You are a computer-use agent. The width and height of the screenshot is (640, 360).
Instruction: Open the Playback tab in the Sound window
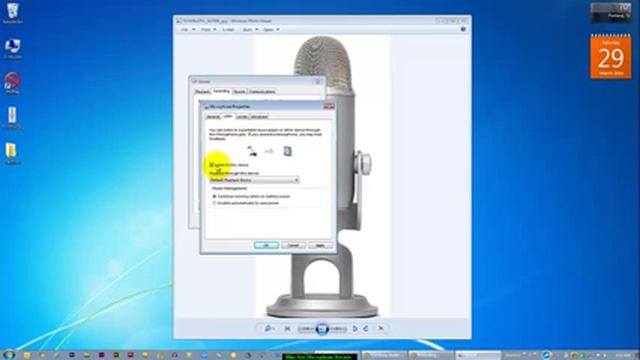tap(202, 91)
